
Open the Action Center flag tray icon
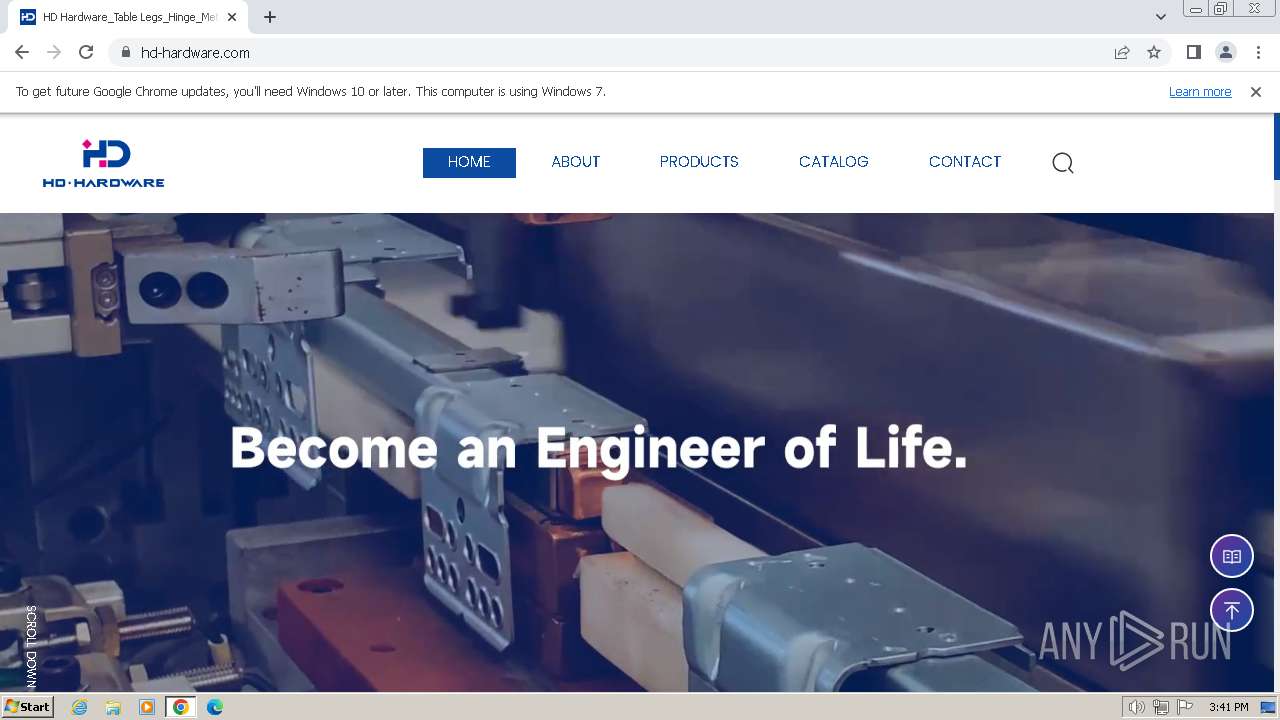click(x=1185, y=707)
